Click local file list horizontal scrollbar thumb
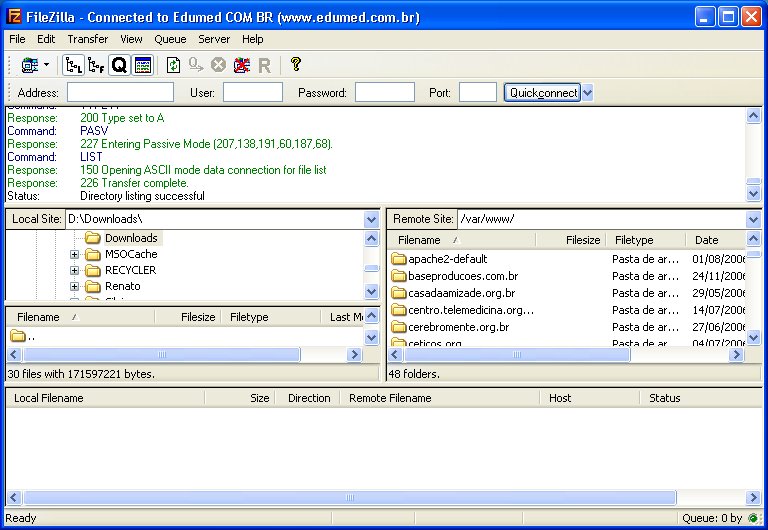Image resolution: width=768 pixels, height=530 pixels. 162,355
